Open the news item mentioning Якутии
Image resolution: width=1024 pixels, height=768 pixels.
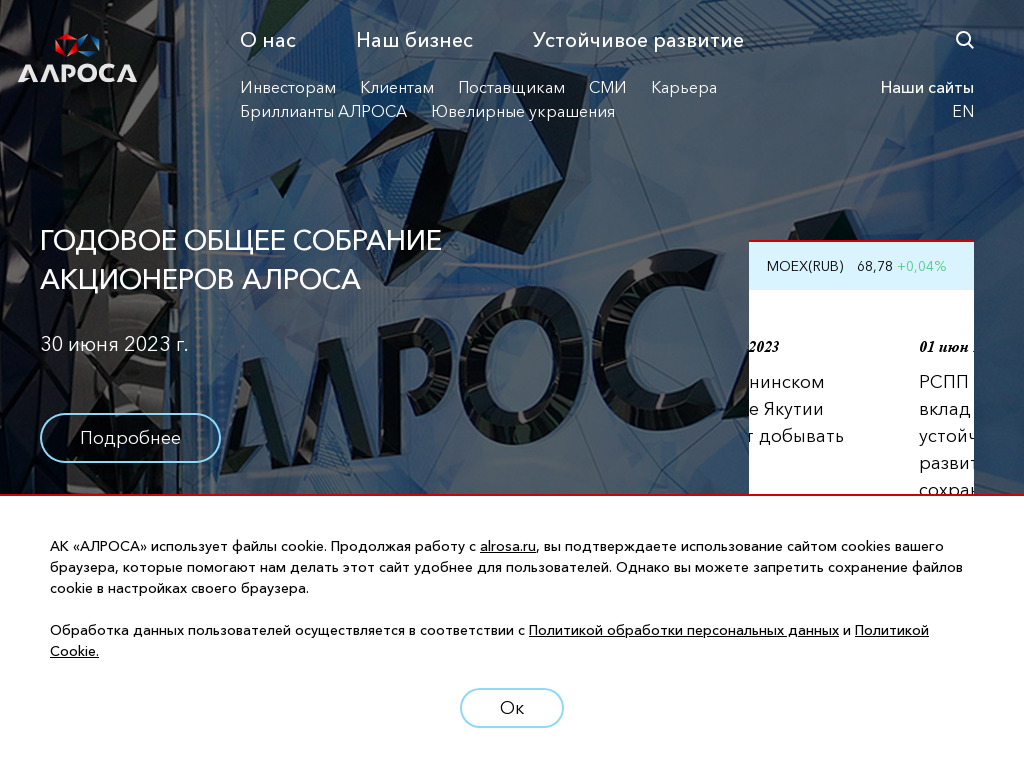point(796,392)
